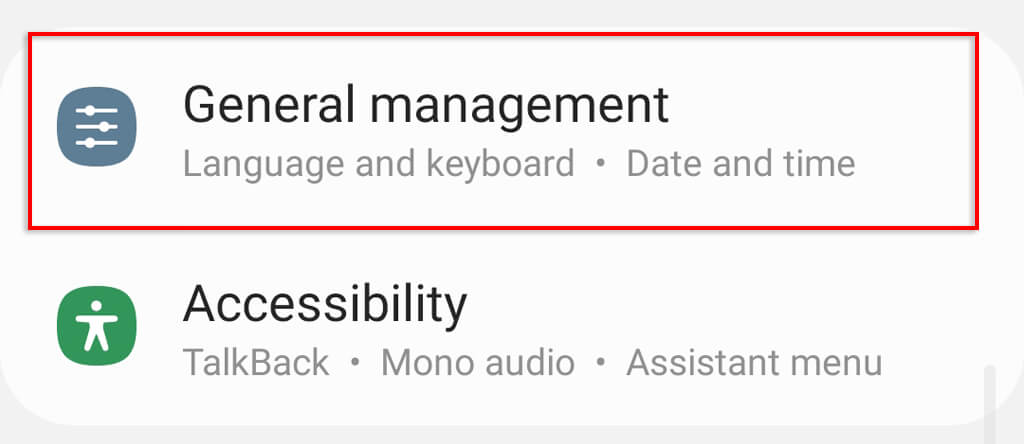Click empty space right of "Accessibility" title

(x=720, y=304)
